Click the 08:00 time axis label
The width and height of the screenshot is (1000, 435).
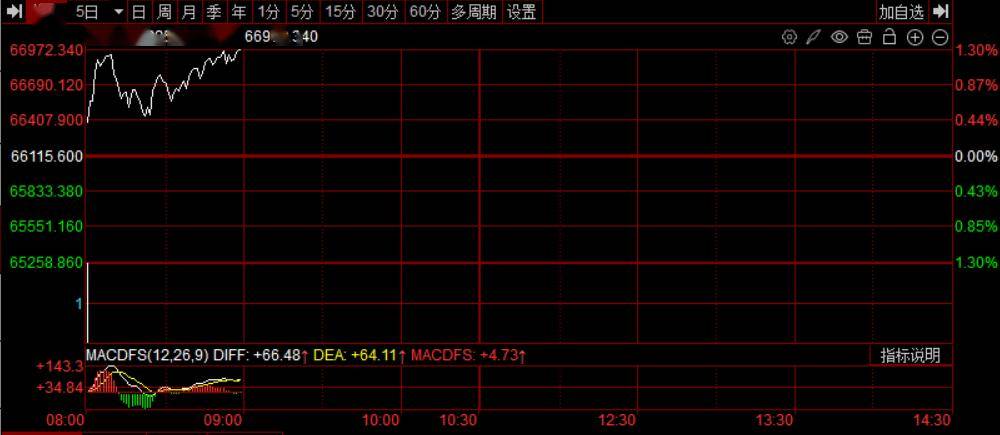(x=66, y=420)
